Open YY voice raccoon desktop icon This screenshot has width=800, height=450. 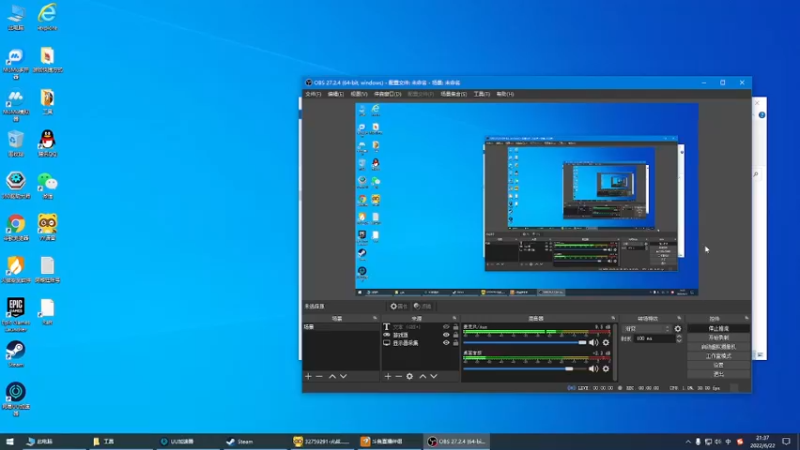[47, 227]
